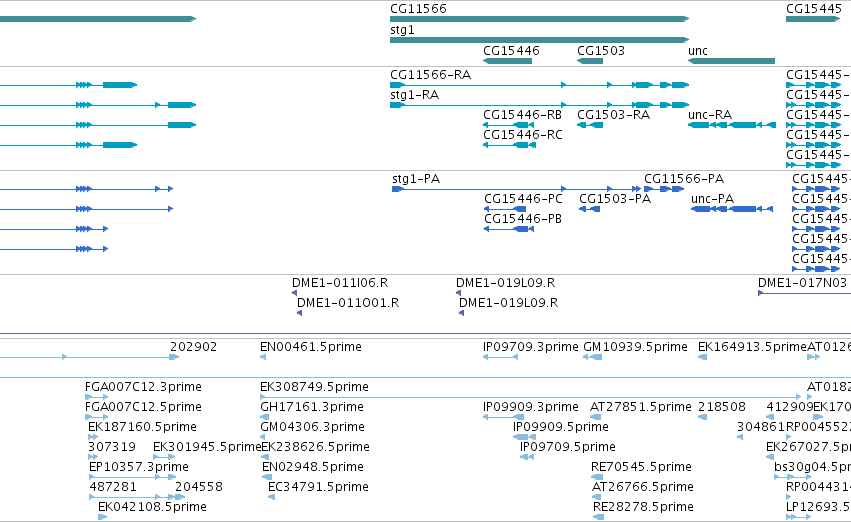851x522 pixels.
Task: Select the CG11566-PA protein feature
Action: pyautogui.click(x=664, y=189)
